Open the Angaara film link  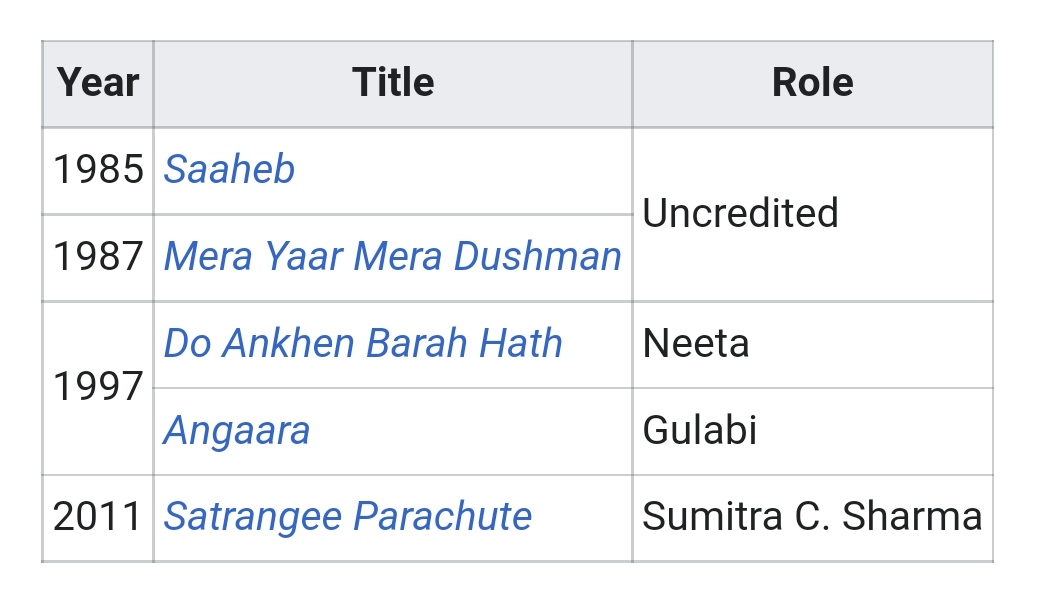click(236, 431)
